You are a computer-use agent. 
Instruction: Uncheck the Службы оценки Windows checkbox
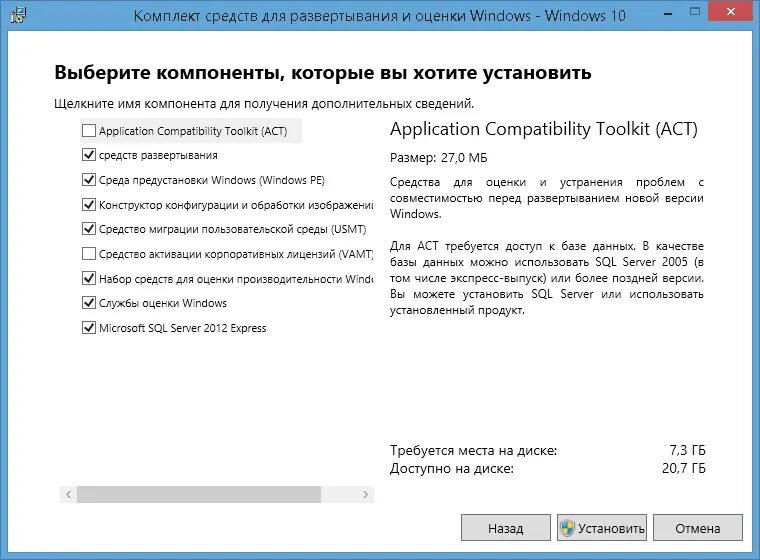pyautogui.click(x=89, y=303)
